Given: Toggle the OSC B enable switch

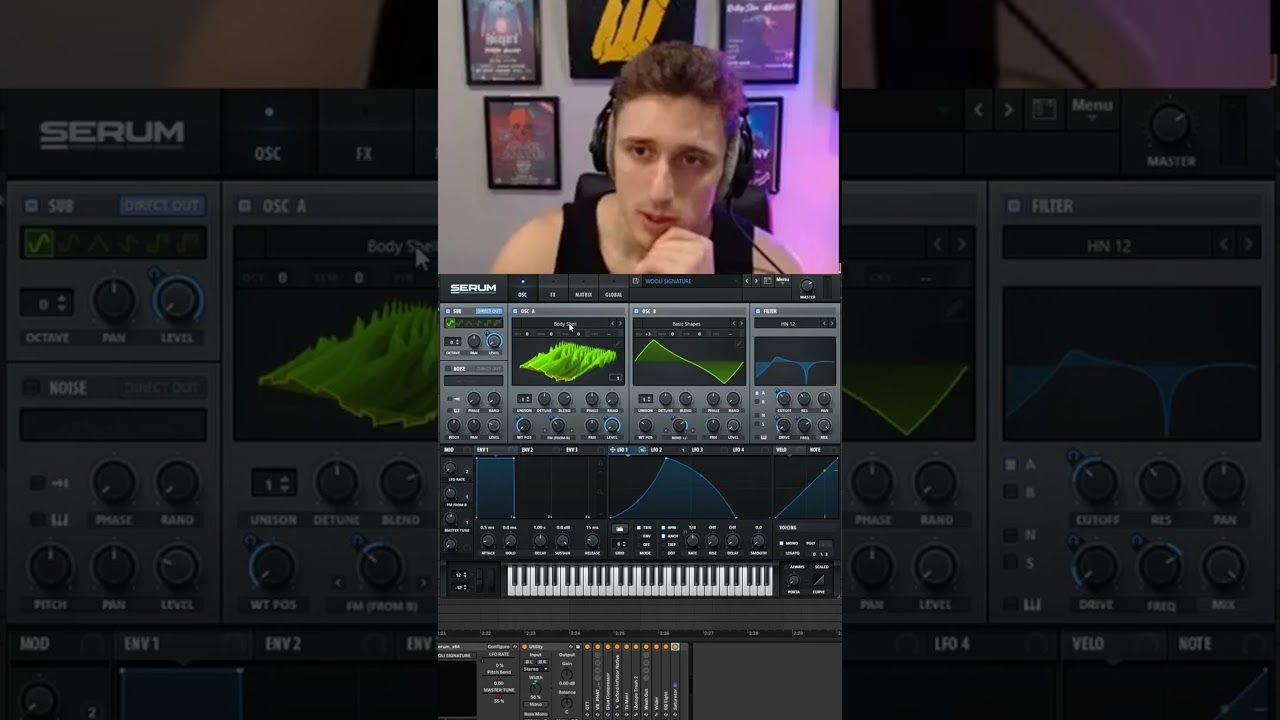Looking at the screenshot, I should coord(636,311).
